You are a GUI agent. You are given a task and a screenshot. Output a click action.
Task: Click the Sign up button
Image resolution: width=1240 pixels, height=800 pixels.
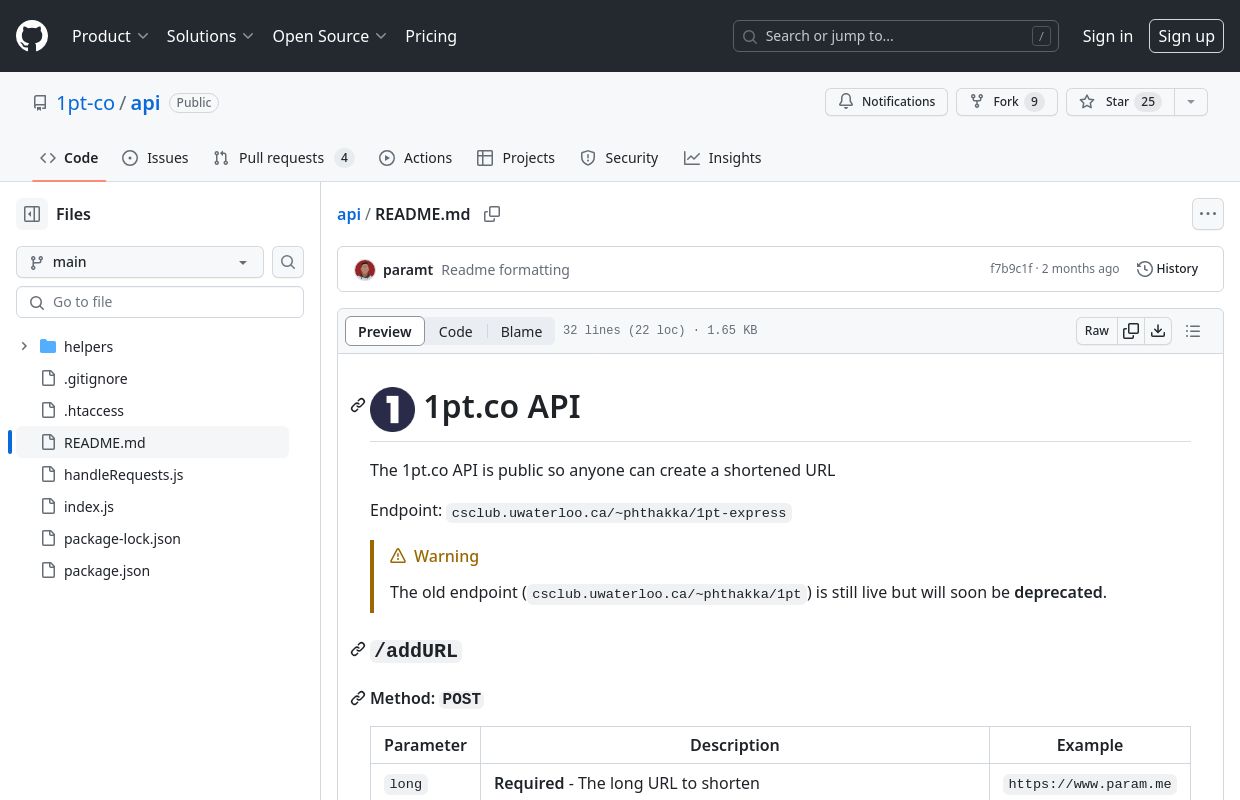(x=1186, y=36)
